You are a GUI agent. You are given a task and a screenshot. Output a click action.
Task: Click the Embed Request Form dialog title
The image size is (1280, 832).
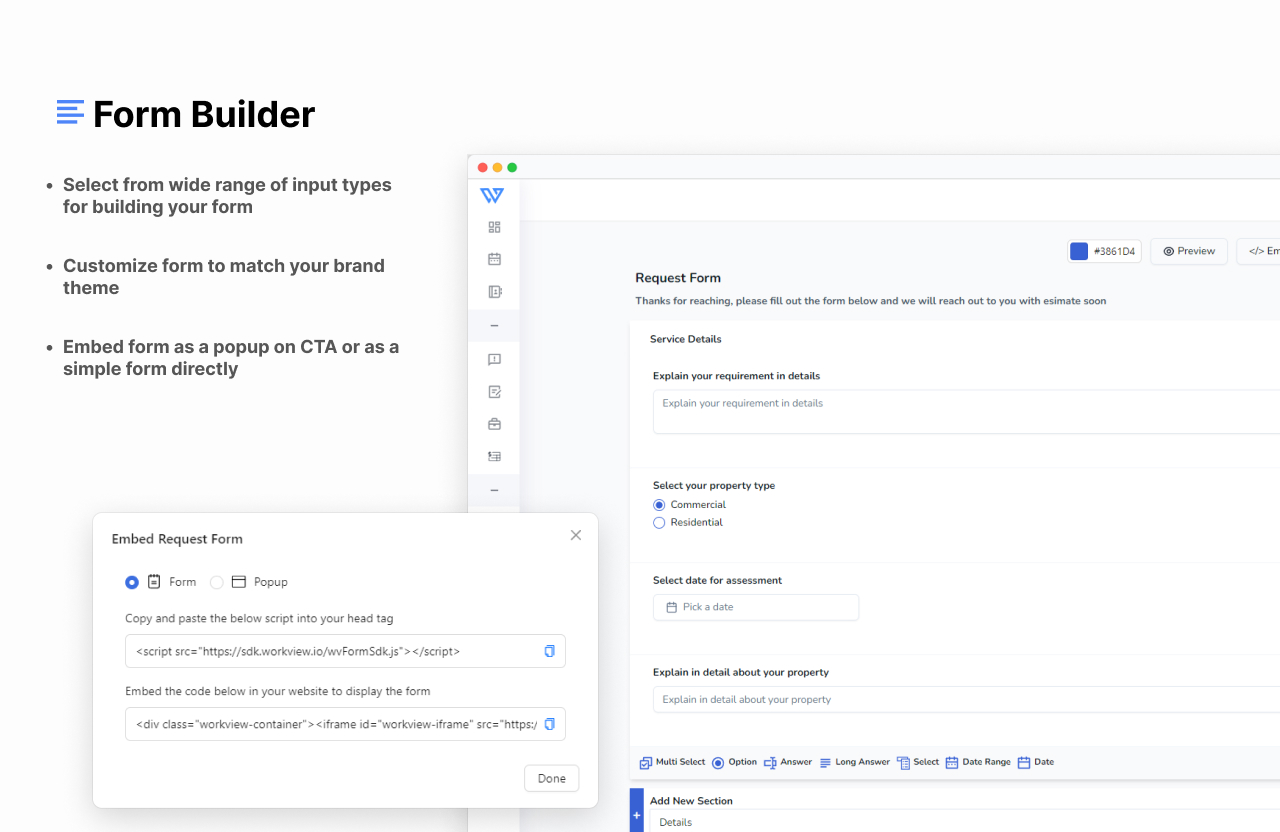click(x=177, y=539)
